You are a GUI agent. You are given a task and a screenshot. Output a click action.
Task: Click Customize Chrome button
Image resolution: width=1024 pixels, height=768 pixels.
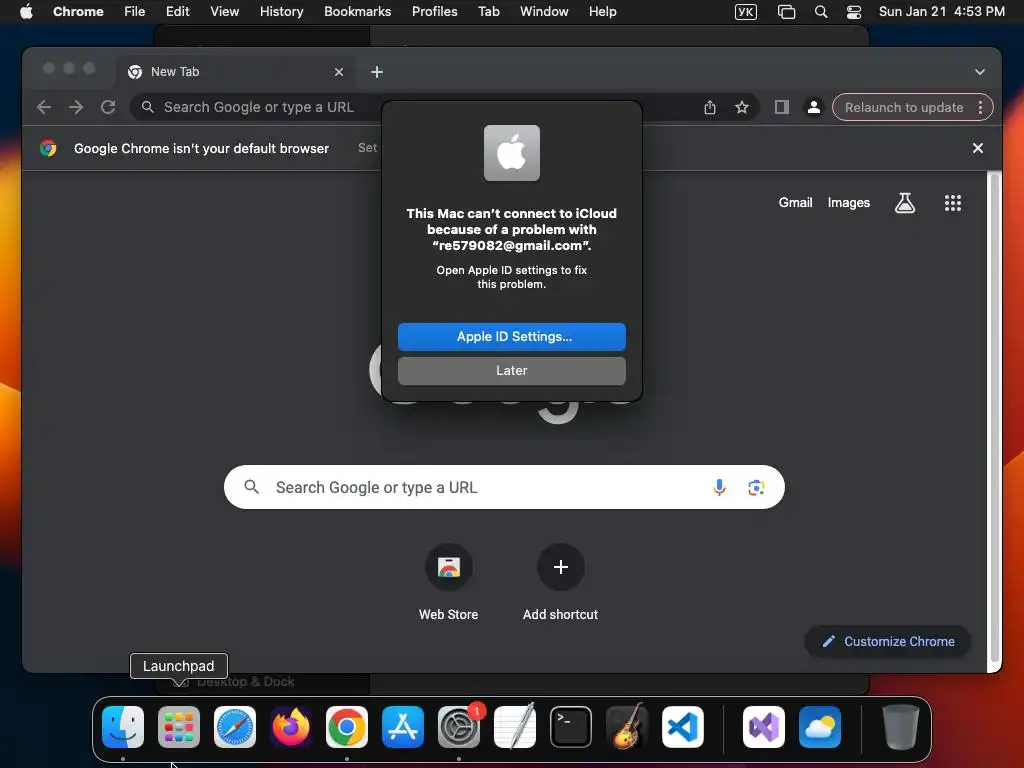coord(888,641)
